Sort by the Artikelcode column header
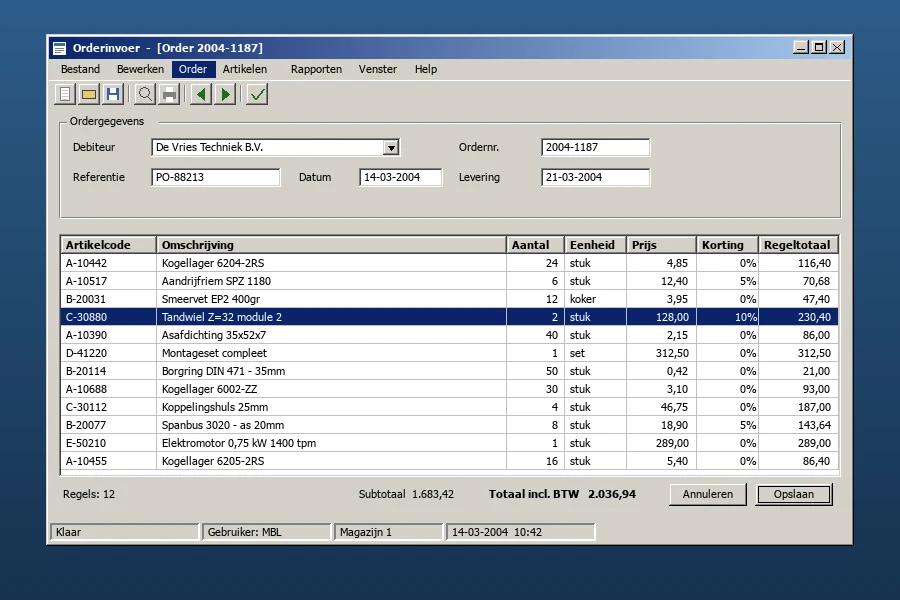Screen dimensions: 900x600 click(108, 245)
